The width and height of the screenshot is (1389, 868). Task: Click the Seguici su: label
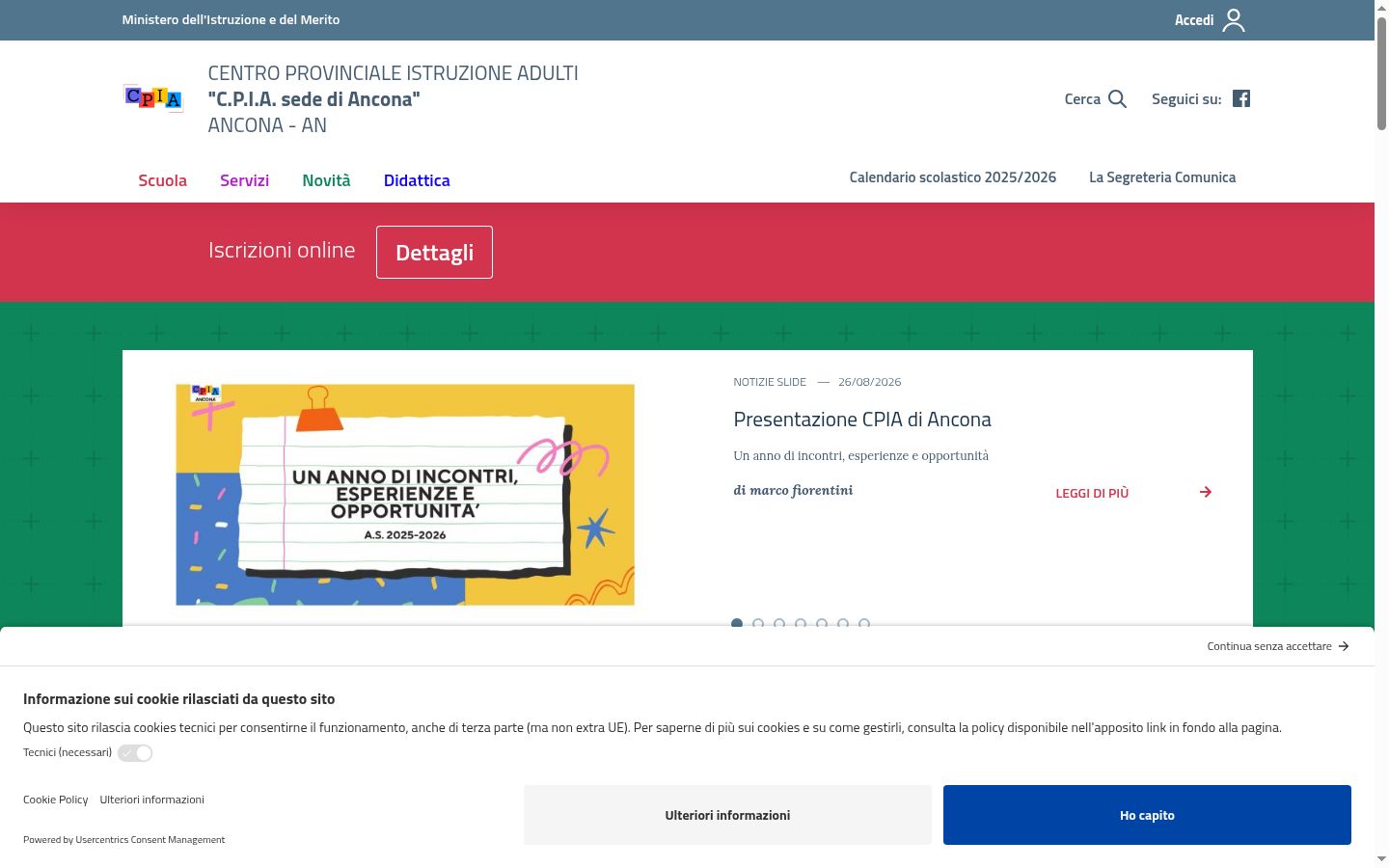[1186, 98]
